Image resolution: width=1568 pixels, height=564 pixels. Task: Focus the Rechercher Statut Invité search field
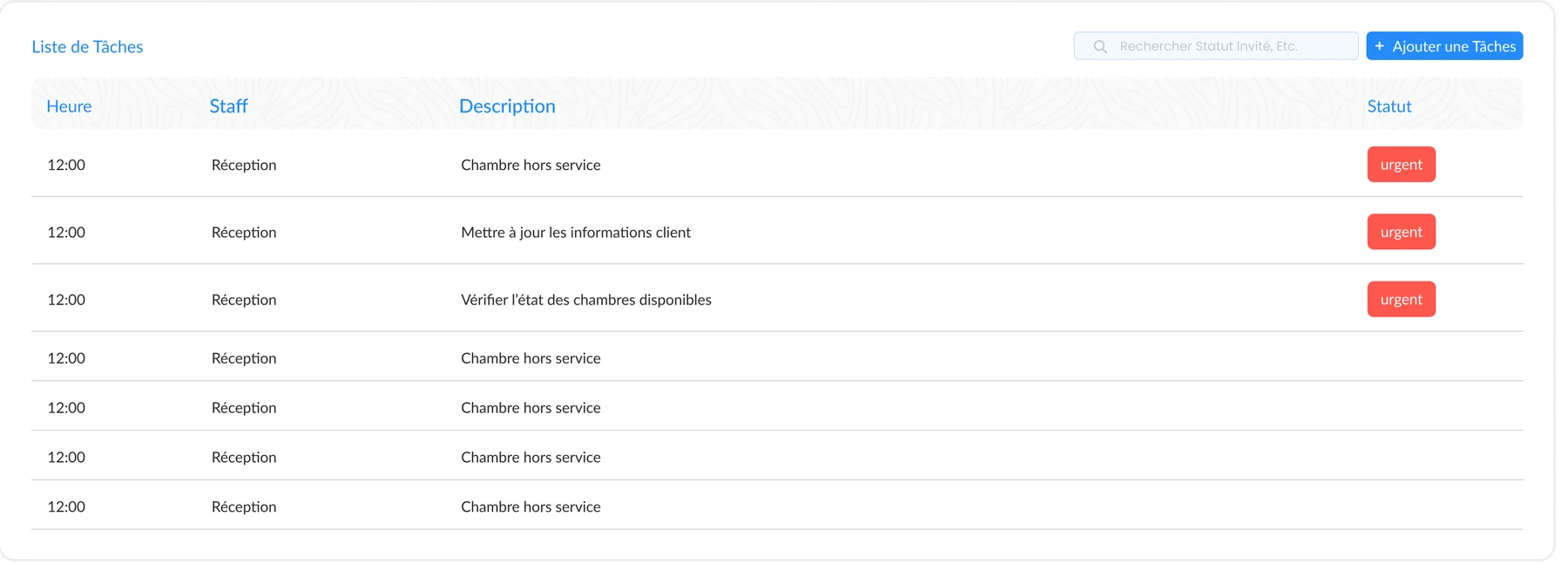pyautogui.click(x=1216, y=46)
